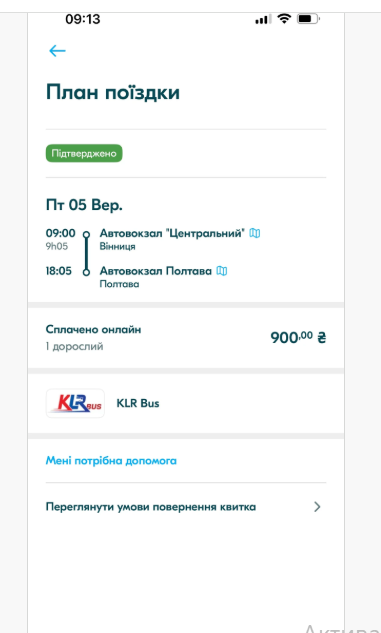Select the Пт 05 Вер. date heading
This screenshot has height=633, width=381.
coord(84,205)
